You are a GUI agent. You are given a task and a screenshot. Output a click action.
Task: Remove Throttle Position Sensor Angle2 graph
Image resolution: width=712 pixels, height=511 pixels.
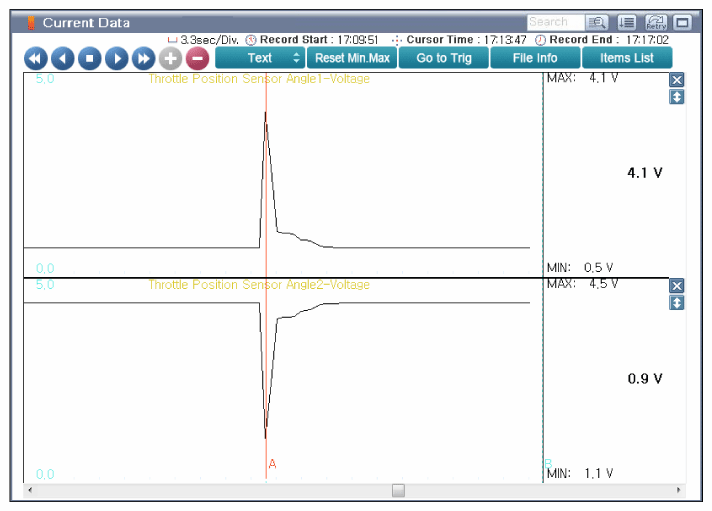click(x=677, y=286)
